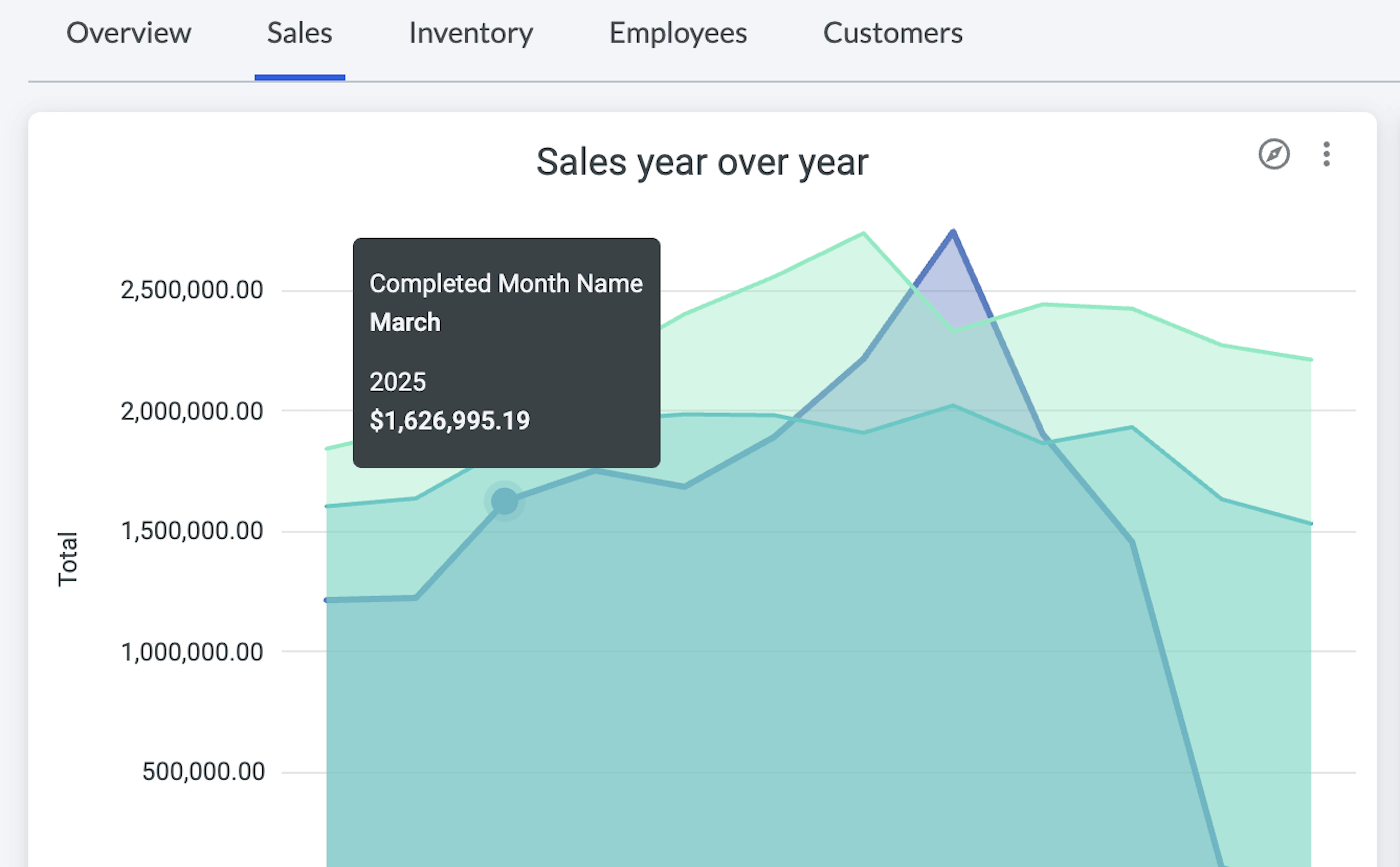Image resolution: width=1400 pixels, height=867 pixels.
Task: Click the Sales year over year chart title
Action: pos(702,161)
